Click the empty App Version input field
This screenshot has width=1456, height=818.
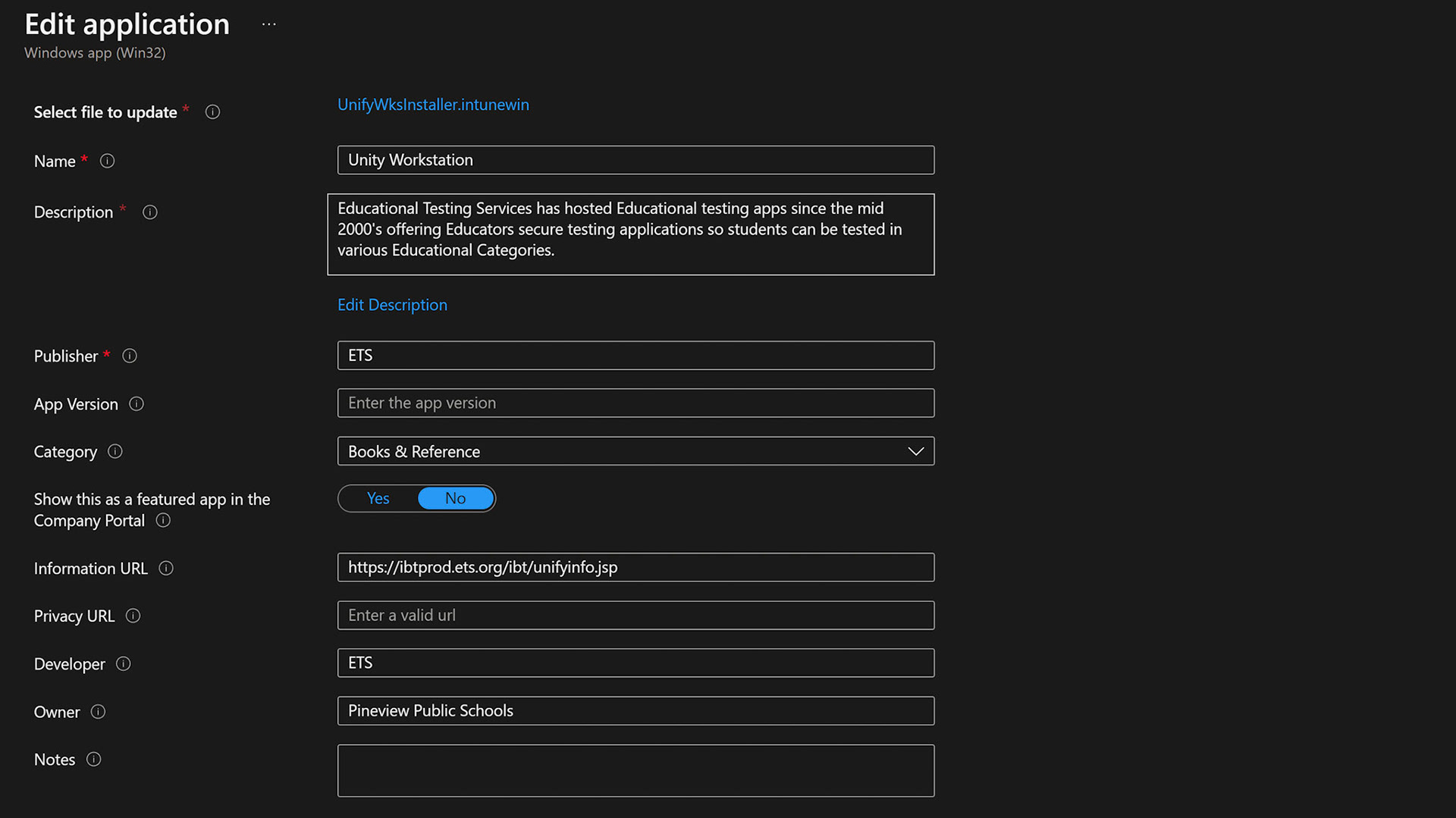635,403
